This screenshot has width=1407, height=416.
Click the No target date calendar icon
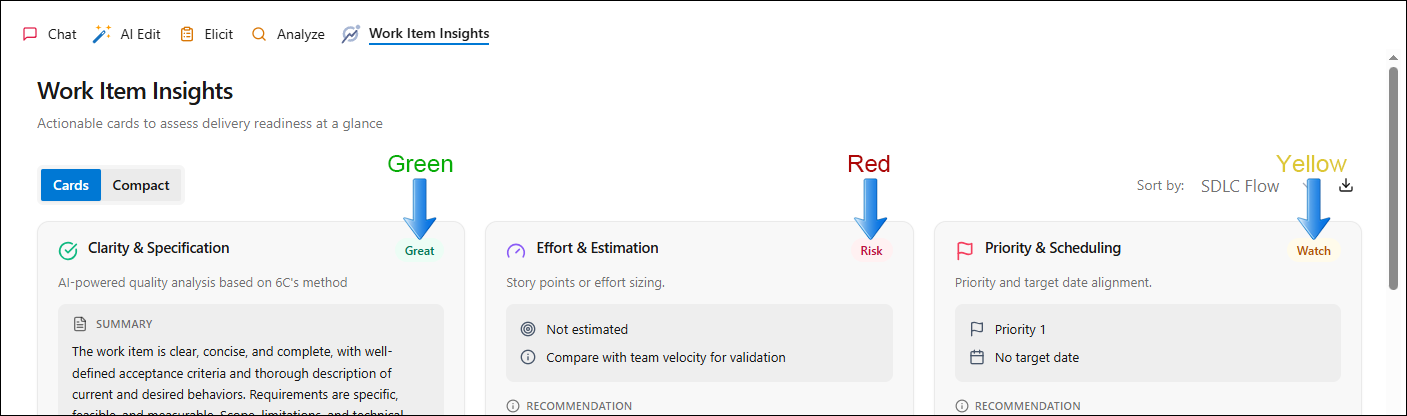tap(977, 357)
